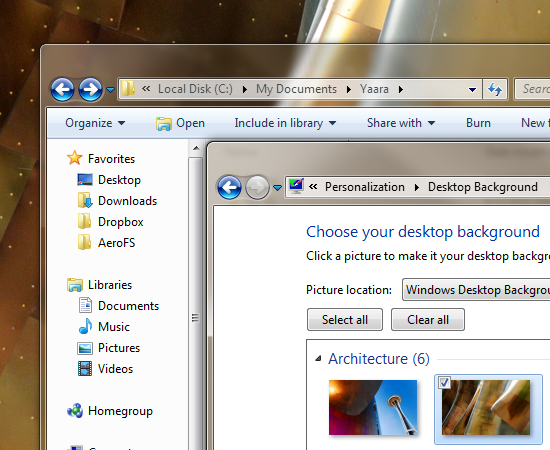550x450 pixels.
Task: Open Homegroup in navigation pane
Action: pyautogui.click(x=120, y=411)
